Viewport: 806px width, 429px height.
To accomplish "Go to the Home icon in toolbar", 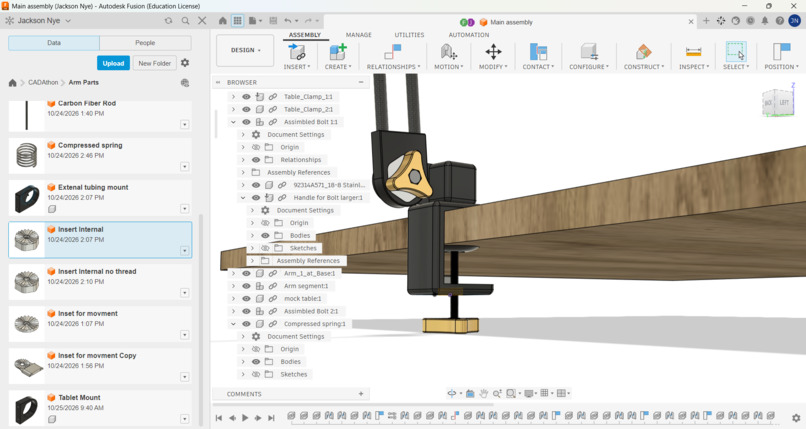I will coord(223,21).
